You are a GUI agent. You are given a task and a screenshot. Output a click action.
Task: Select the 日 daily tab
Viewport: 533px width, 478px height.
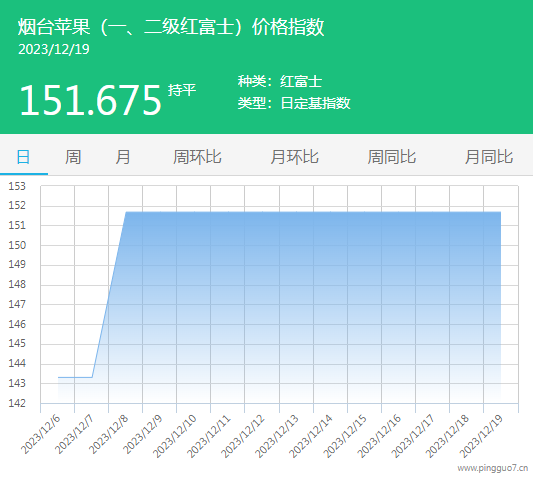coord(23,157)
